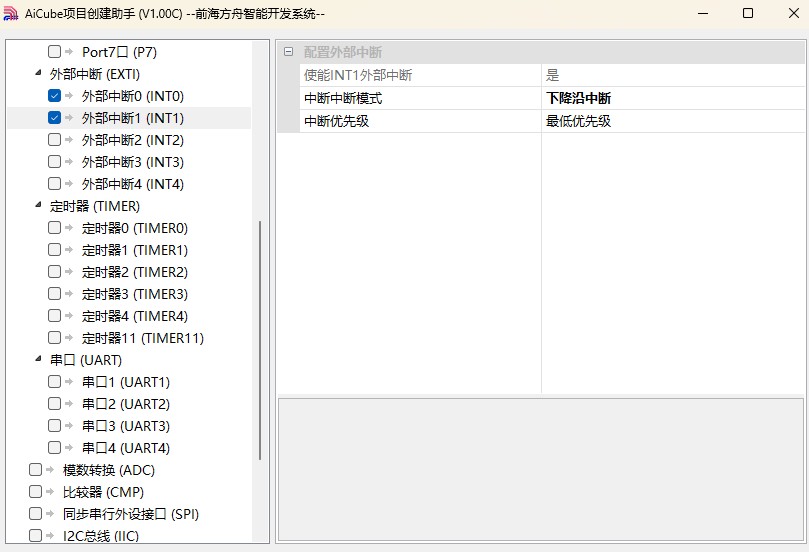Select the 外部中断0 (INT0) tree item

(x=133, y=96)
